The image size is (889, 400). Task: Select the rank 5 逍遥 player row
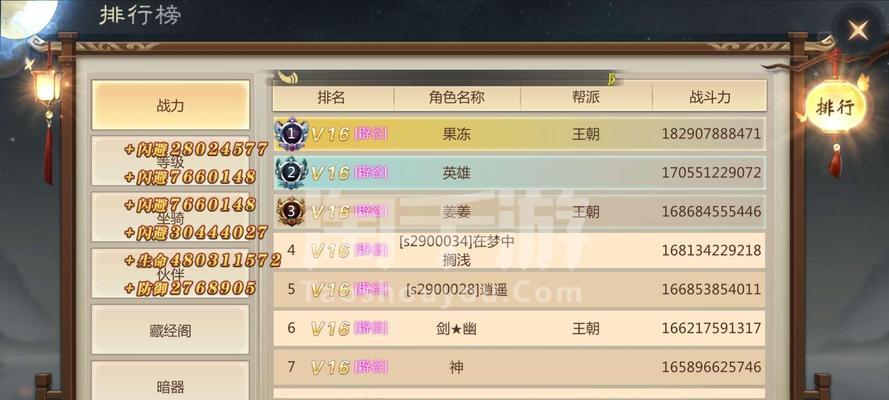519,290
